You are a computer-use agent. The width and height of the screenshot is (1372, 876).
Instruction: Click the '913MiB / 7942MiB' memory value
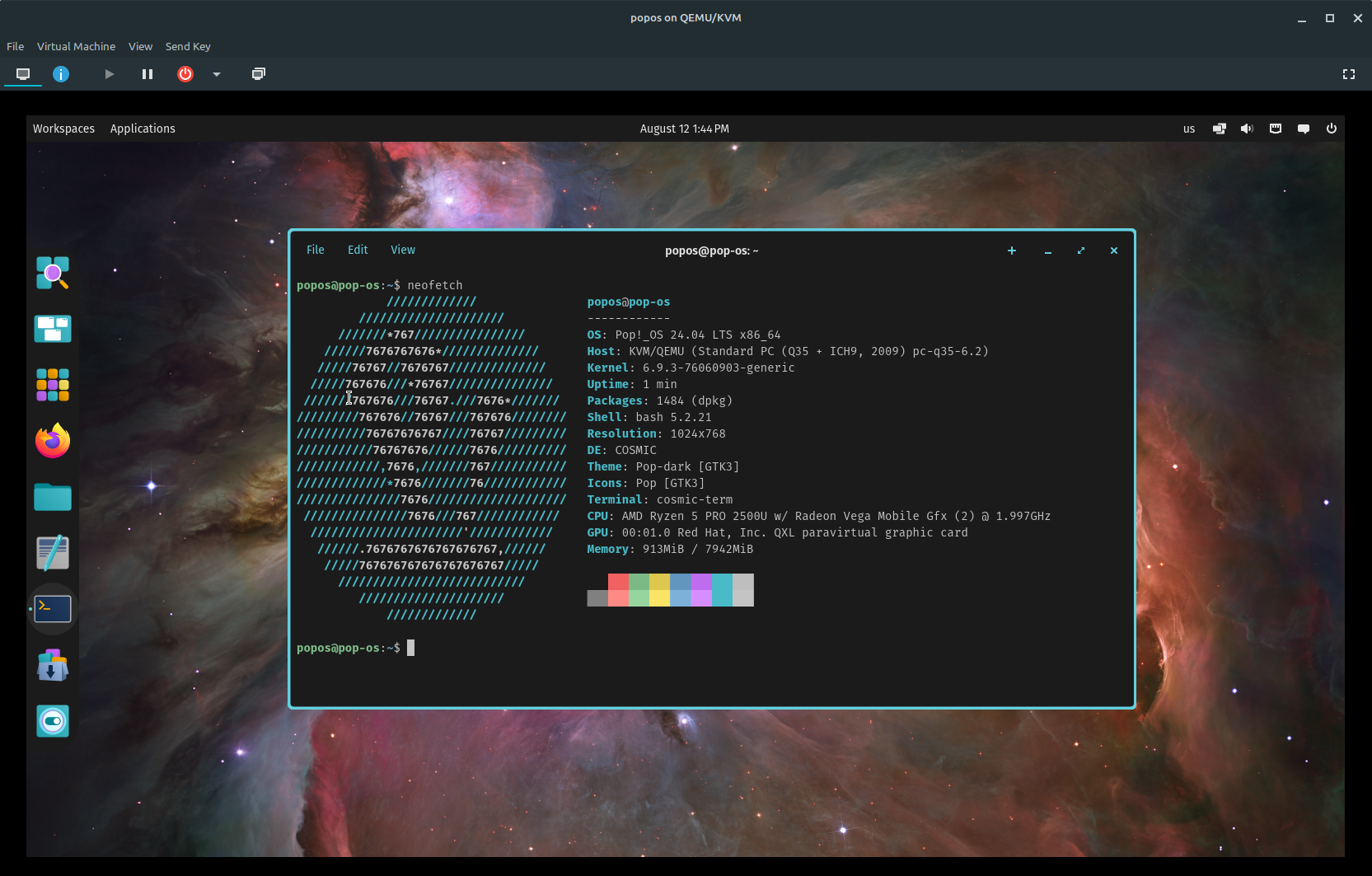pyautogui.click(x=698, y=549)
